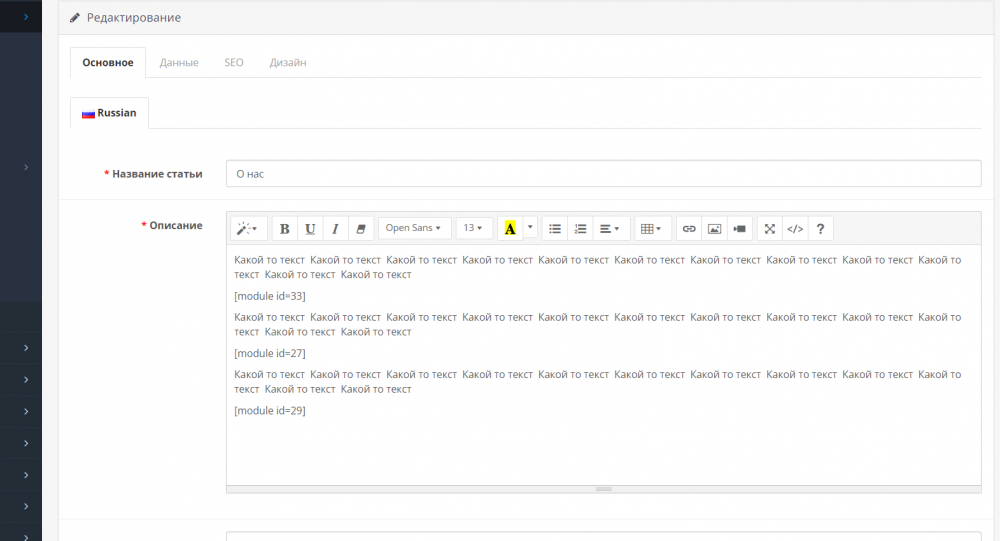Click the Название статьи input field
The image size is (1000, 541).
(603, 174)
